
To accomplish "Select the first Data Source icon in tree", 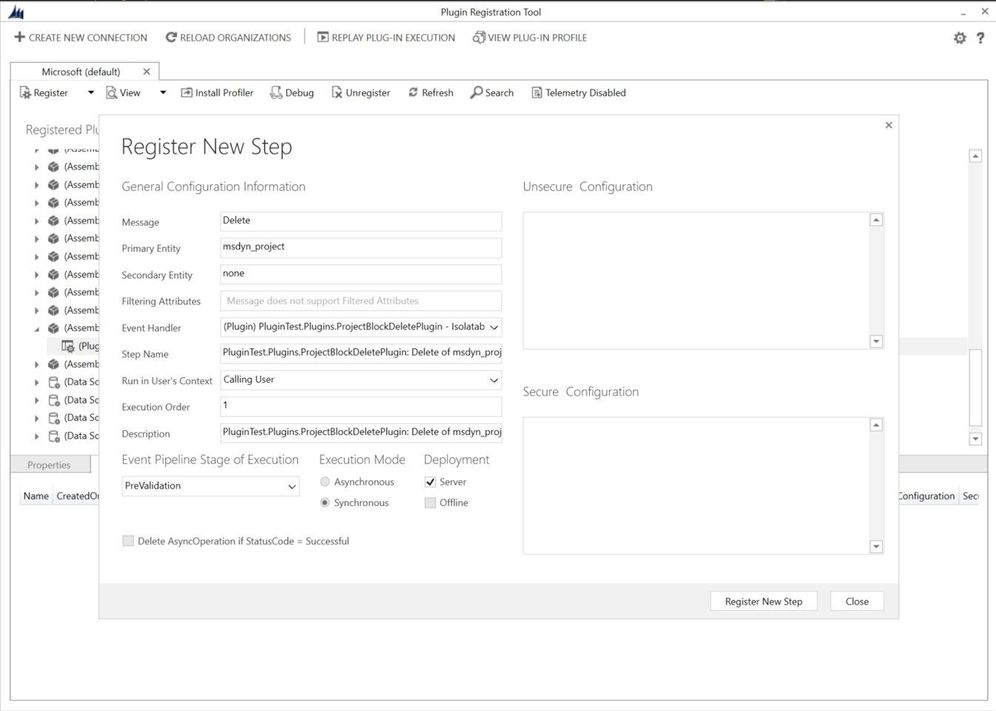I will (x=54, y=382).
